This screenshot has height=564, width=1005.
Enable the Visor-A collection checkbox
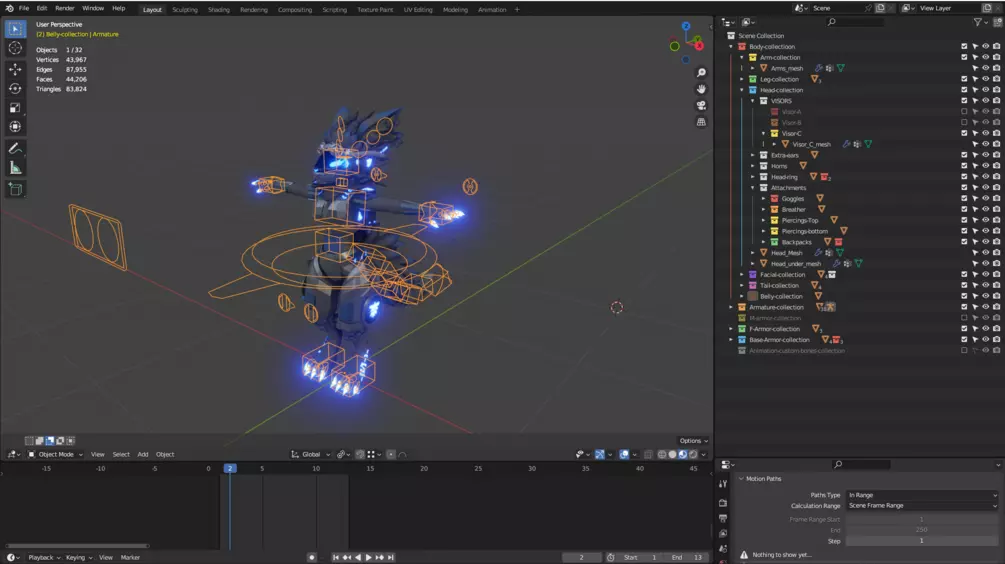(x=964, y=112)
